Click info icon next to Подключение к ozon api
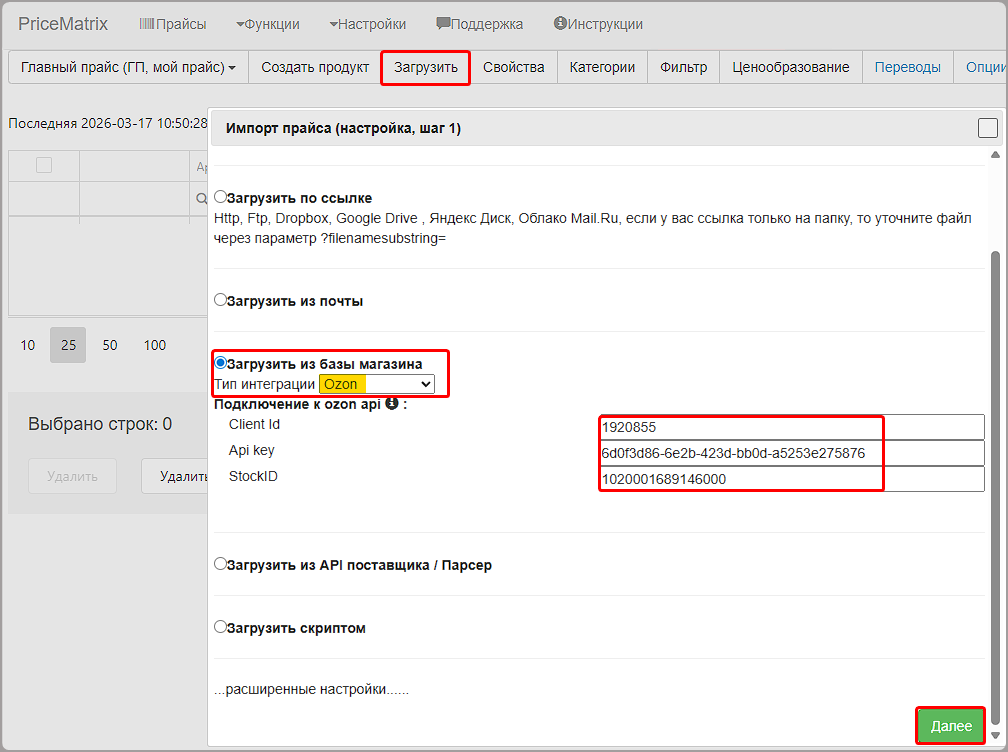This screenshot has width=1008, height=752. 392,404
